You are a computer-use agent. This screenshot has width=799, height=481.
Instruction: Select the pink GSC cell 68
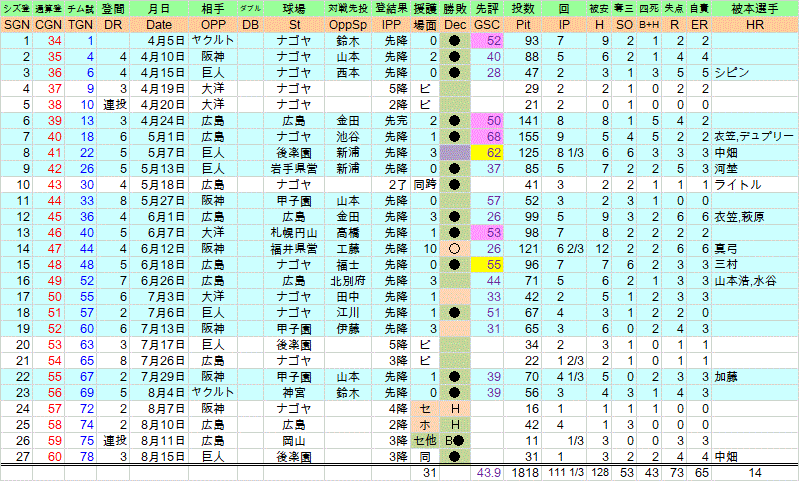coord(487,137)
